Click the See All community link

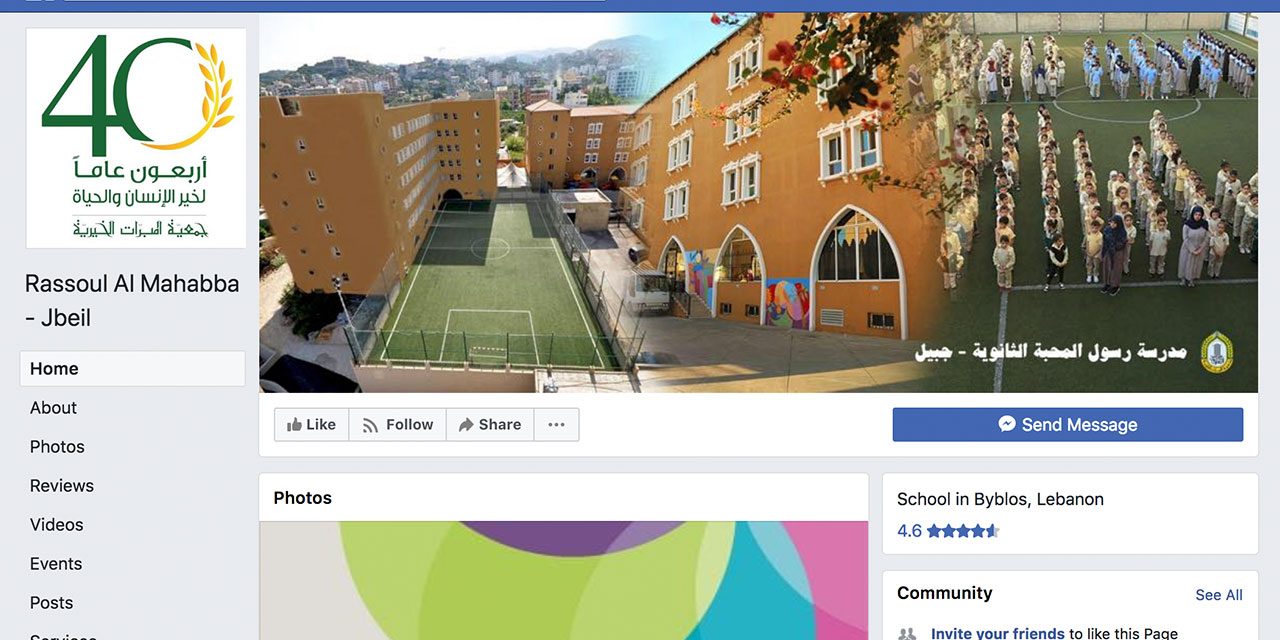[x=1219, y=595]
